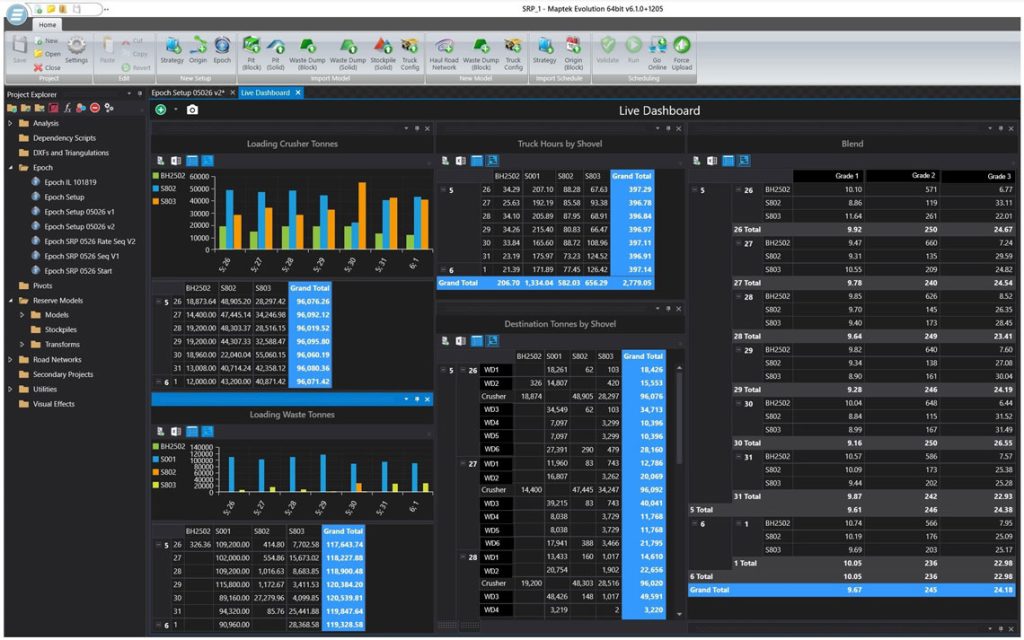Image resolution: width=1024 pixels, height=640 pixels.
Task: Create new Strategy in New Setup group
Action: (172, 50)
